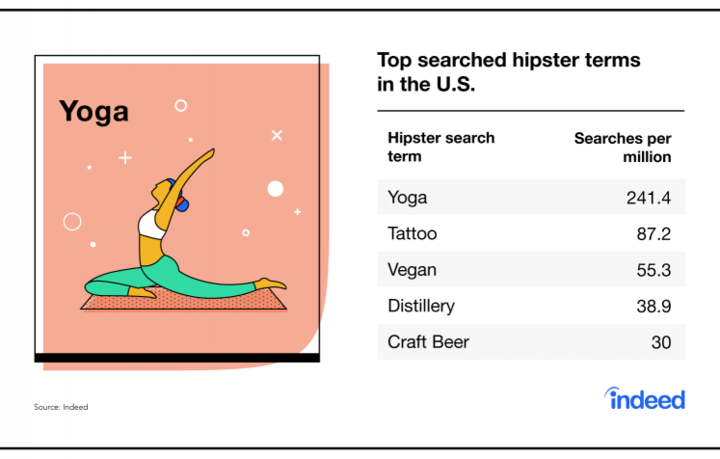Click the bold Yoga heading in illustration
720x459 pixels.
pos(94,112)
